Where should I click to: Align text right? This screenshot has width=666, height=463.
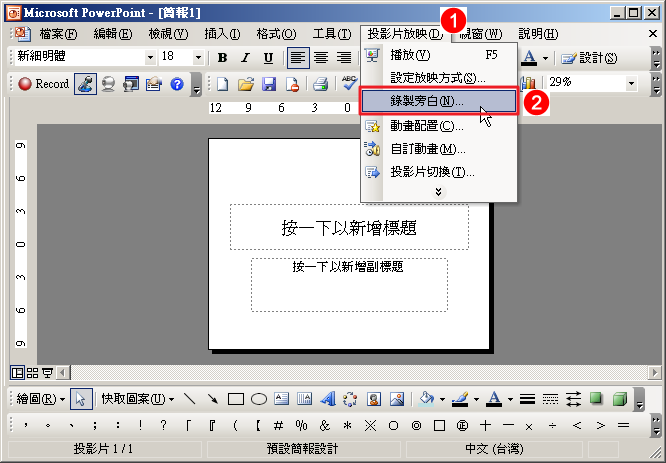(344, 58)
